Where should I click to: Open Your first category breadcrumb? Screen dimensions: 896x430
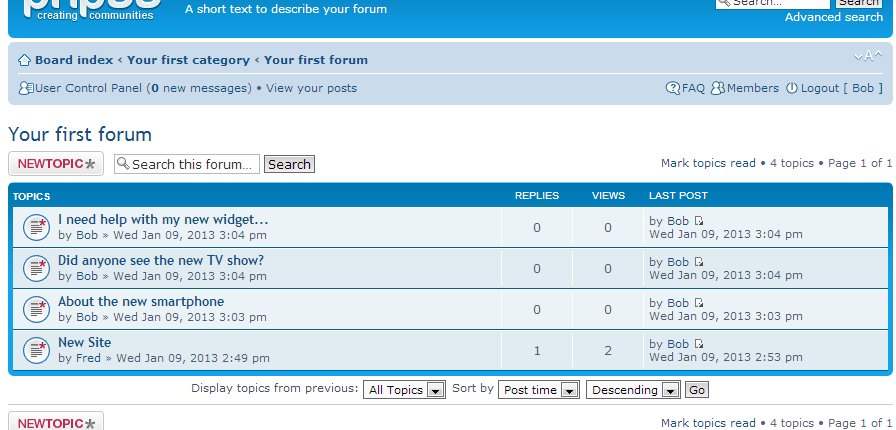click(188, 60)
